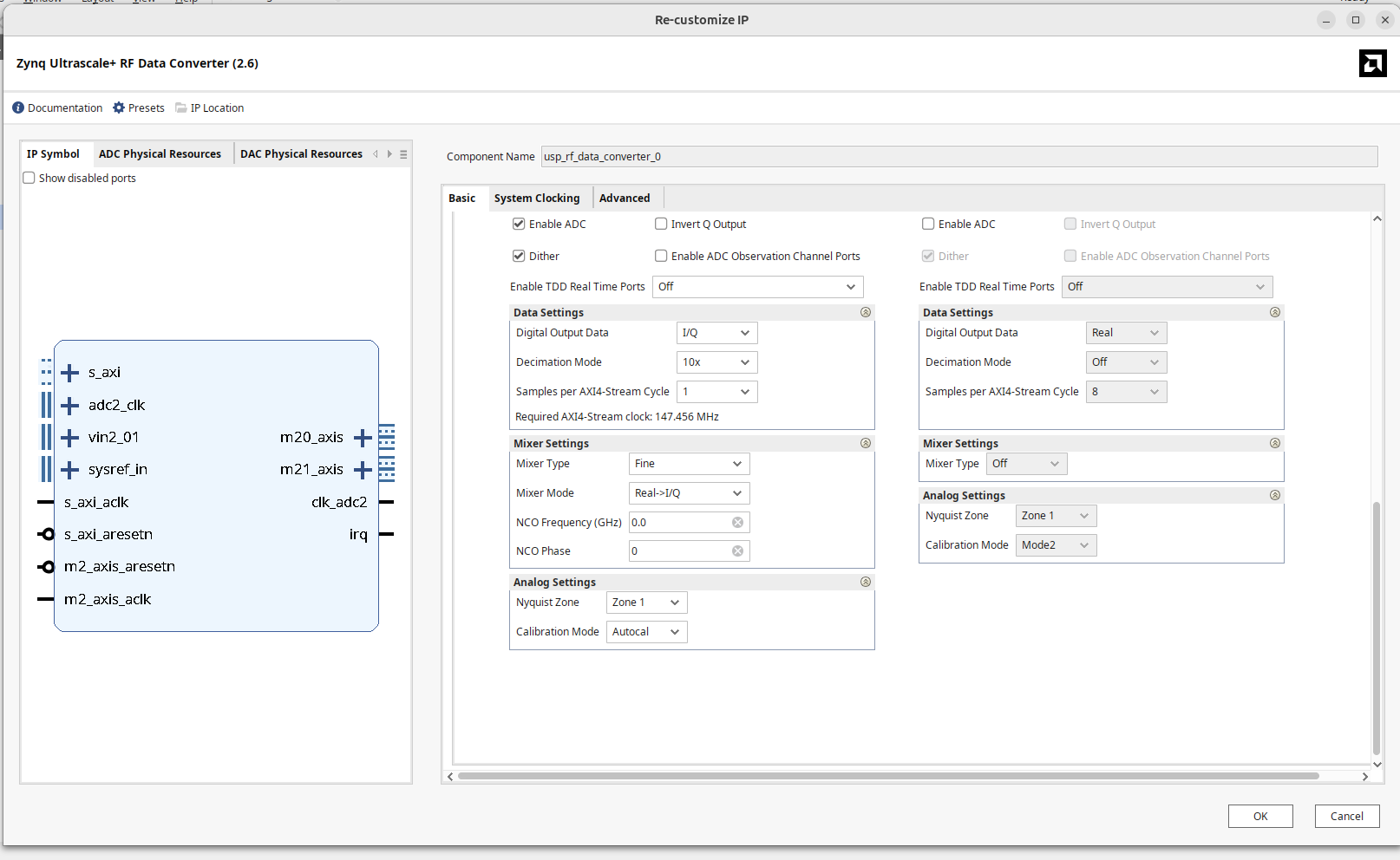Switch to the System Clocking tab

(x=537, y=199)
